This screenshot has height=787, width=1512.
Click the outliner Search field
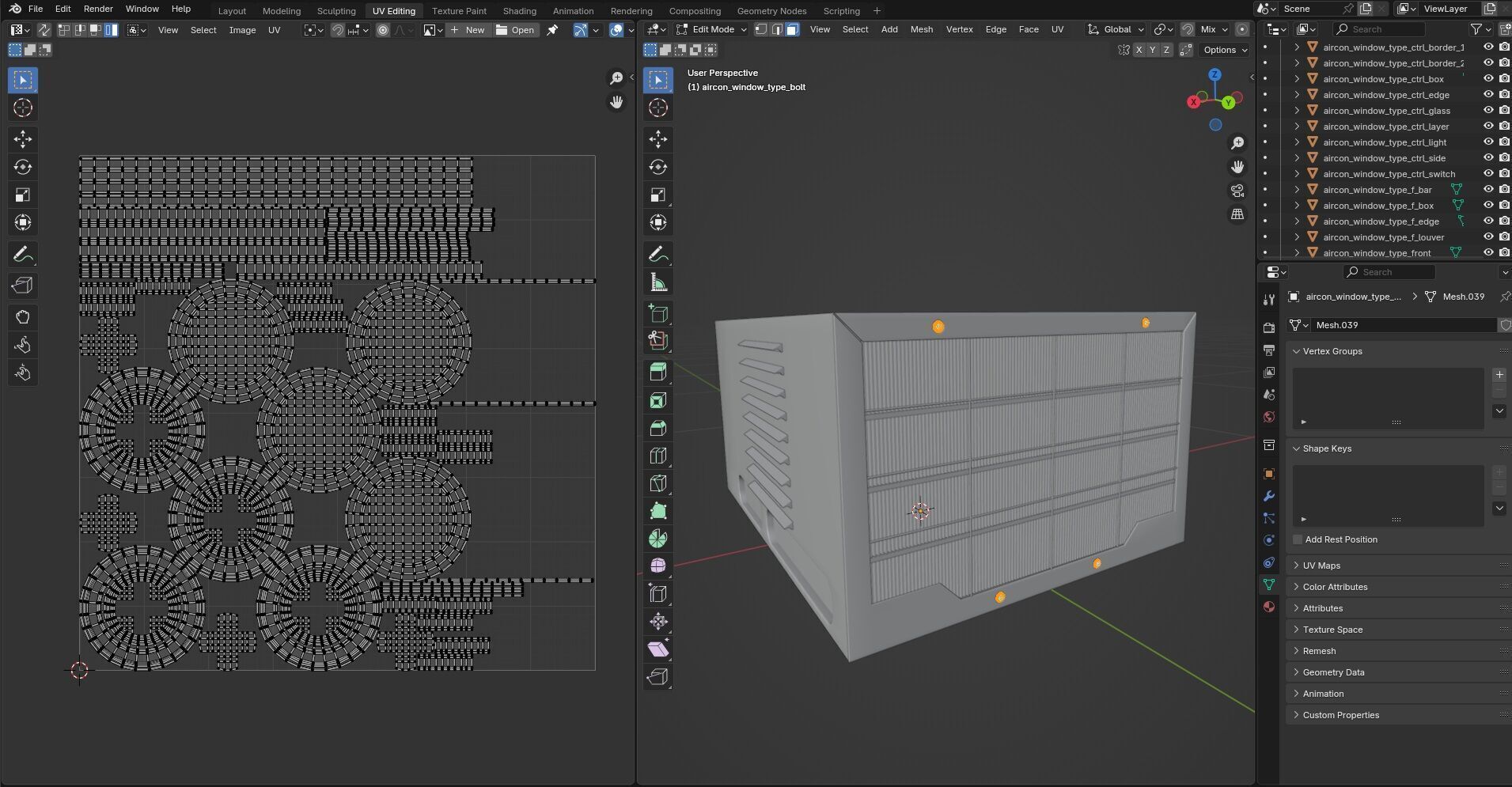(1378, 29)
